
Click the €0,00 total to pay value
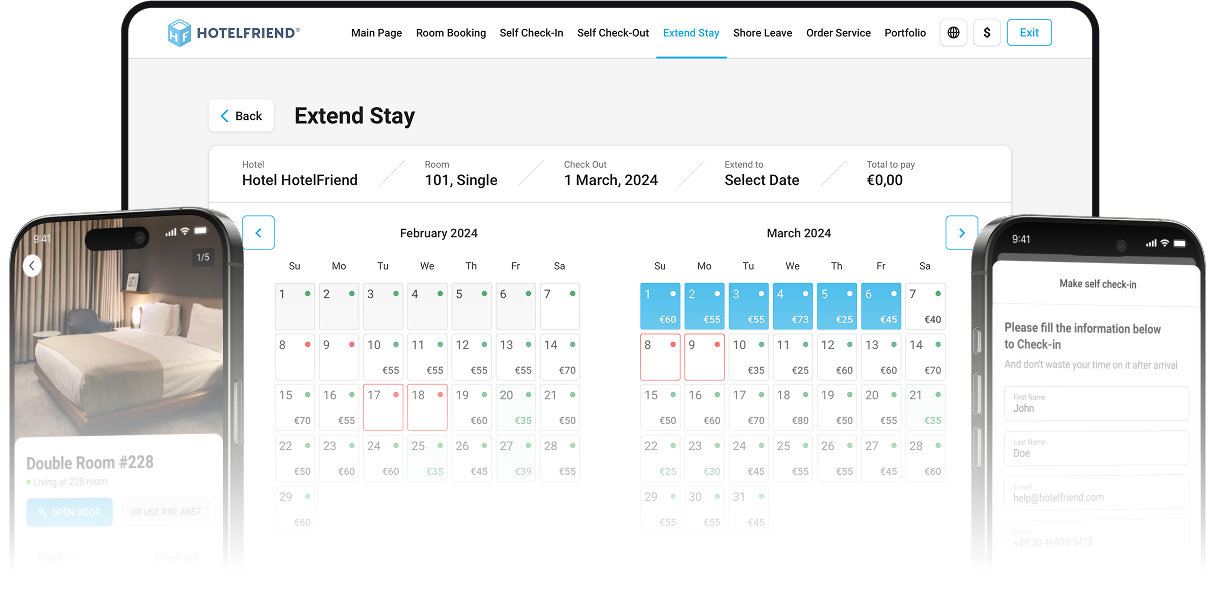coord(884,181)
